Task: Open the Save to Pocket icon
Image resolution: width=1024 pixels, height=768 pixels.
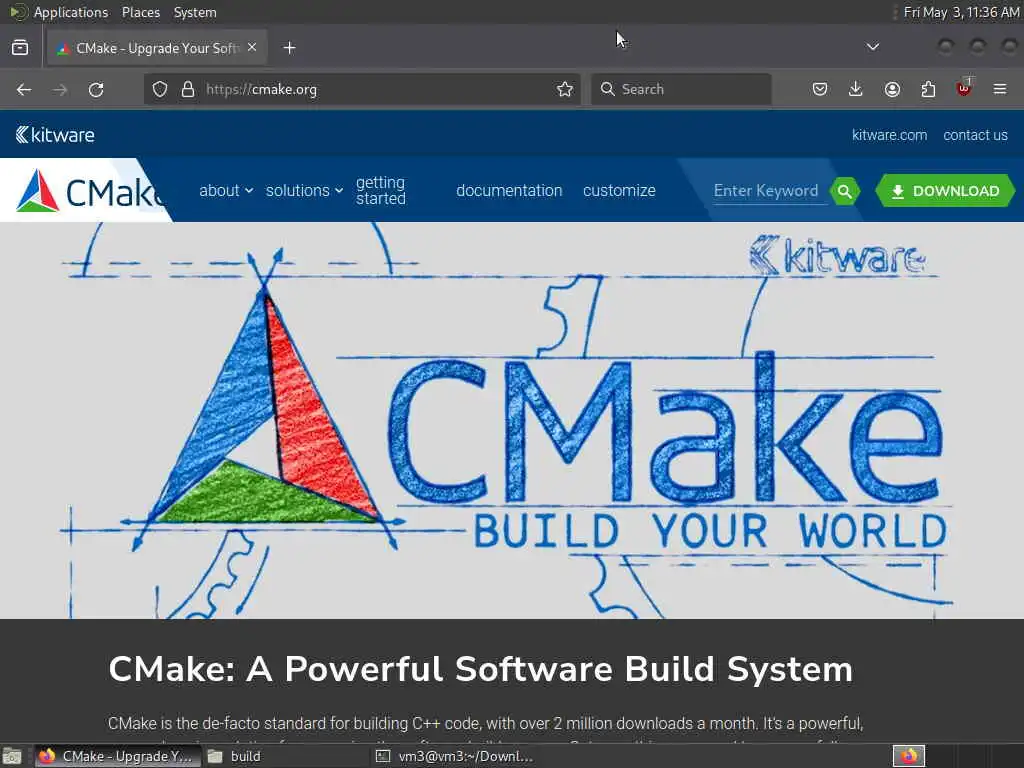Action: coord(820,89)
